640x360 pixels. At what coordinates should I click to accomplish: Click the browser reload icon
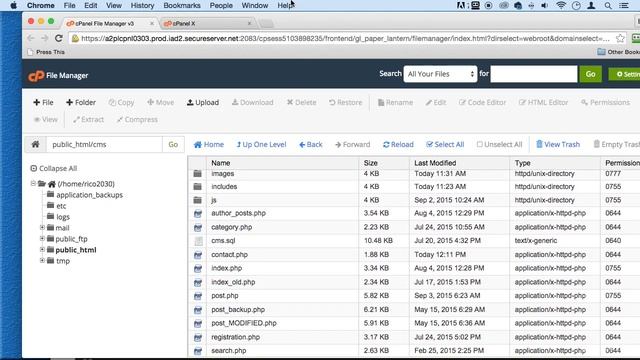coord(59,38)
